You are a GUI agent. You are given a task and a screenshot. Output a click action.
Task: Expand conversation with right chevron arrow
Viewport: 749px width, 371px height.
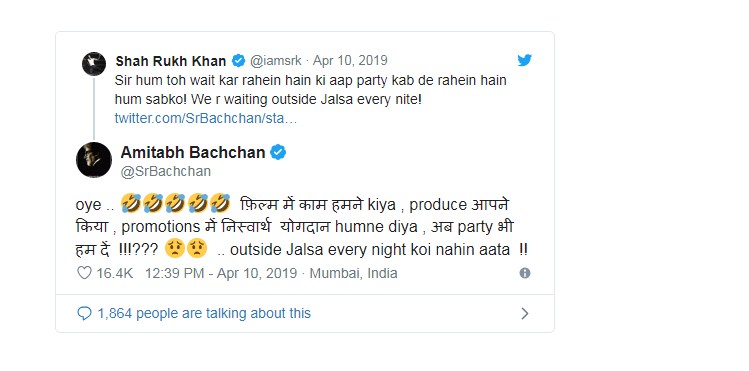(x=524, y=314)
